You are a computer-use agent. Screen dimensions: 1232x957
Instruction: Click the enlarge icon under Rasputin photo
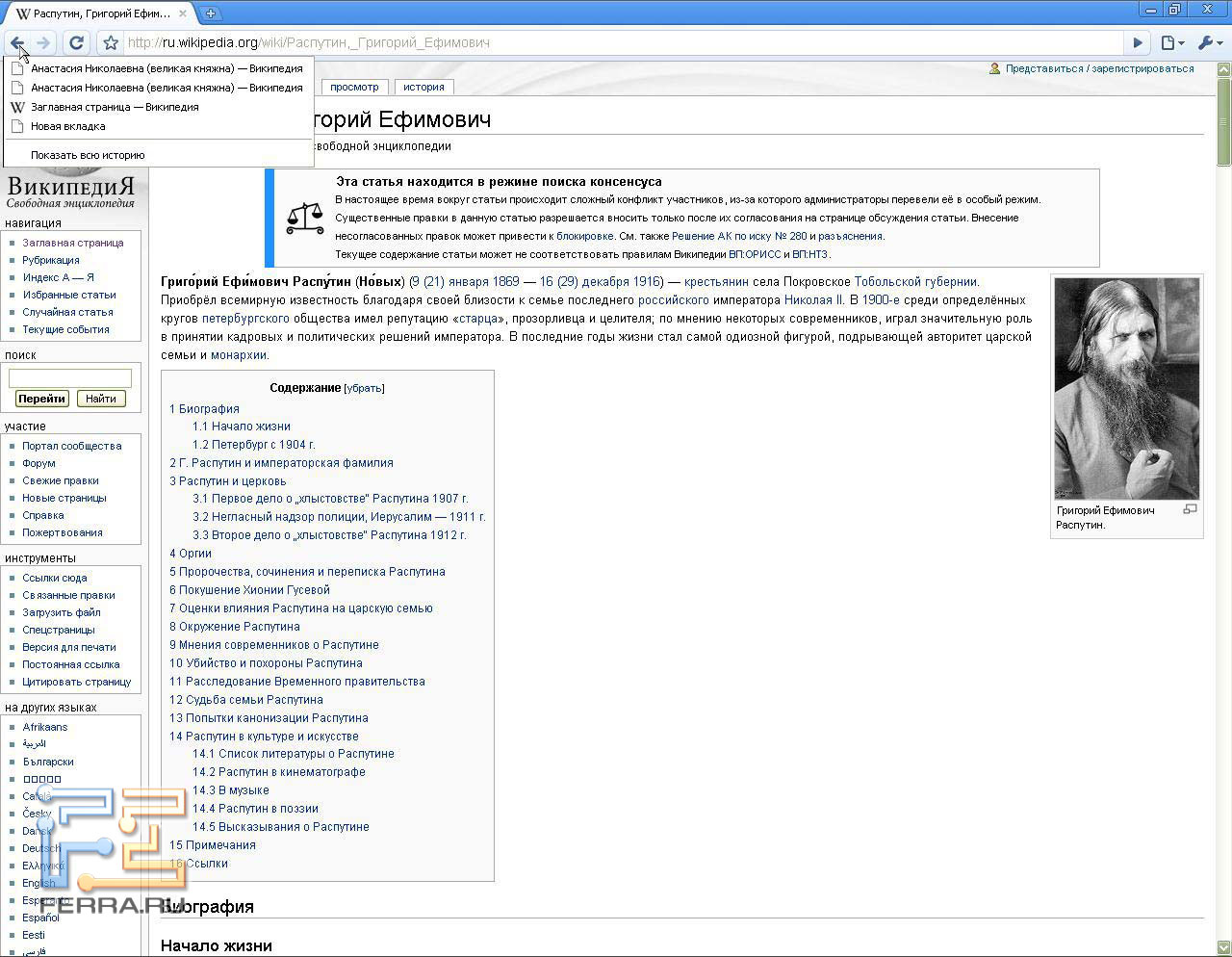1191,509
